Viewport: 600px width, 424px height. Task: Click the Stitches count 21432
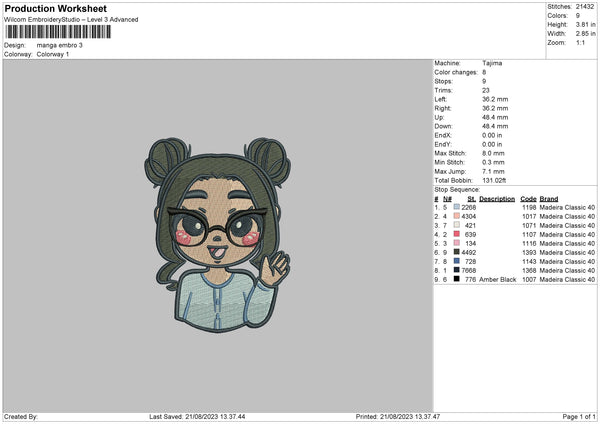click(585, 7)
